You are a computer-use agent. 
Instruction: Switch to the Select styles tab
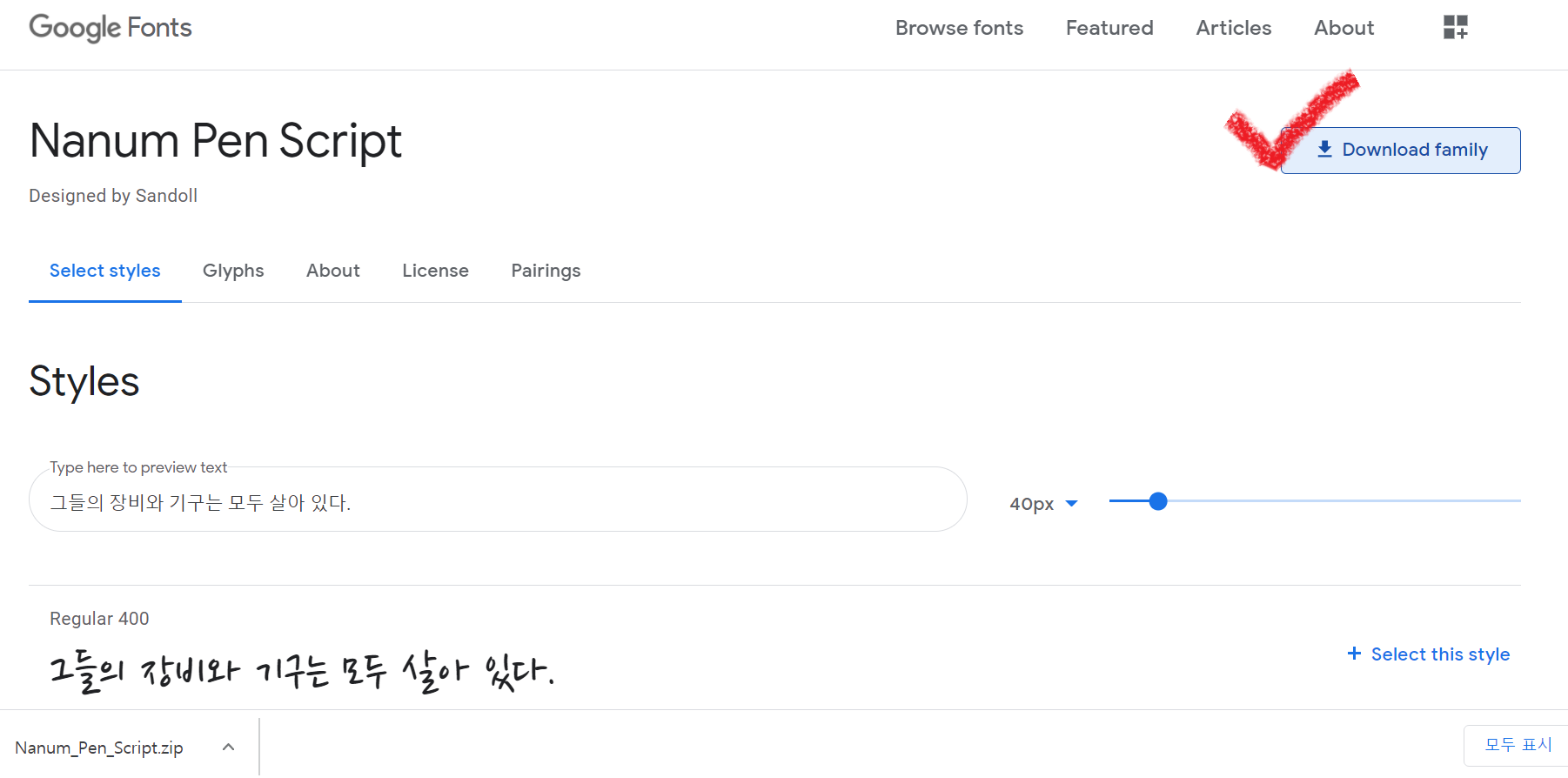click(x=105, y=271)
